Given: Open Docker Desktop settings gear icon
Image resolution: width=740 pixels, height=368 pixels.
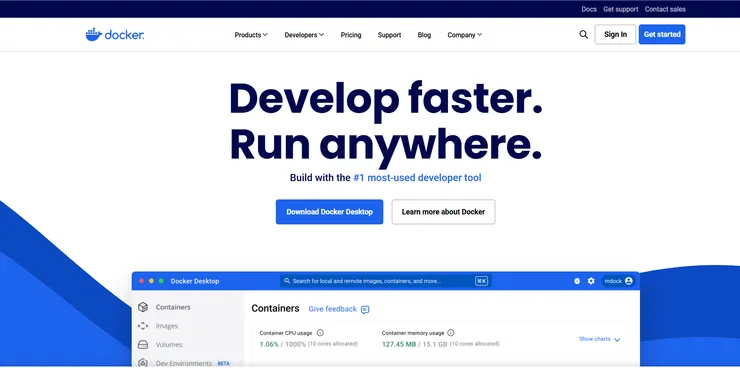Looking at the screenshot, I should click(x=591, y=281).
